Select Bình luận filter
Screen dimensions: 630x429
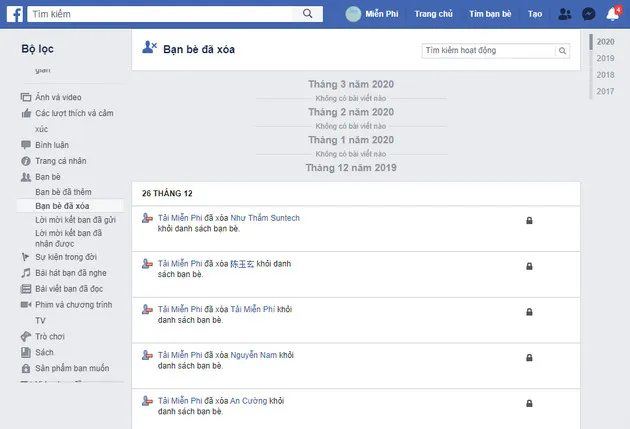tap(52, 145)
